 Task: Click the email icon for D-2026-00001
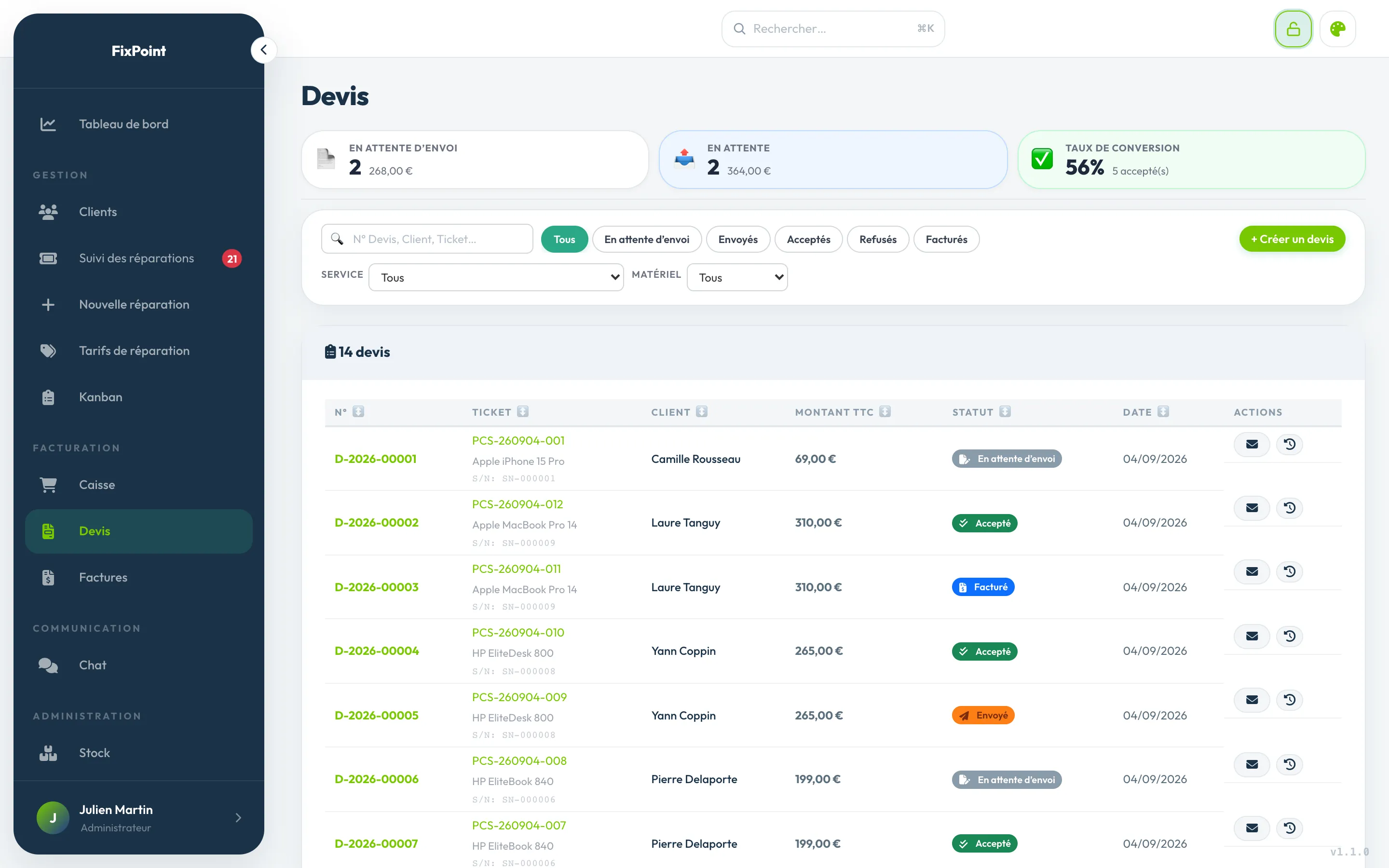[x=1252, y=444]
